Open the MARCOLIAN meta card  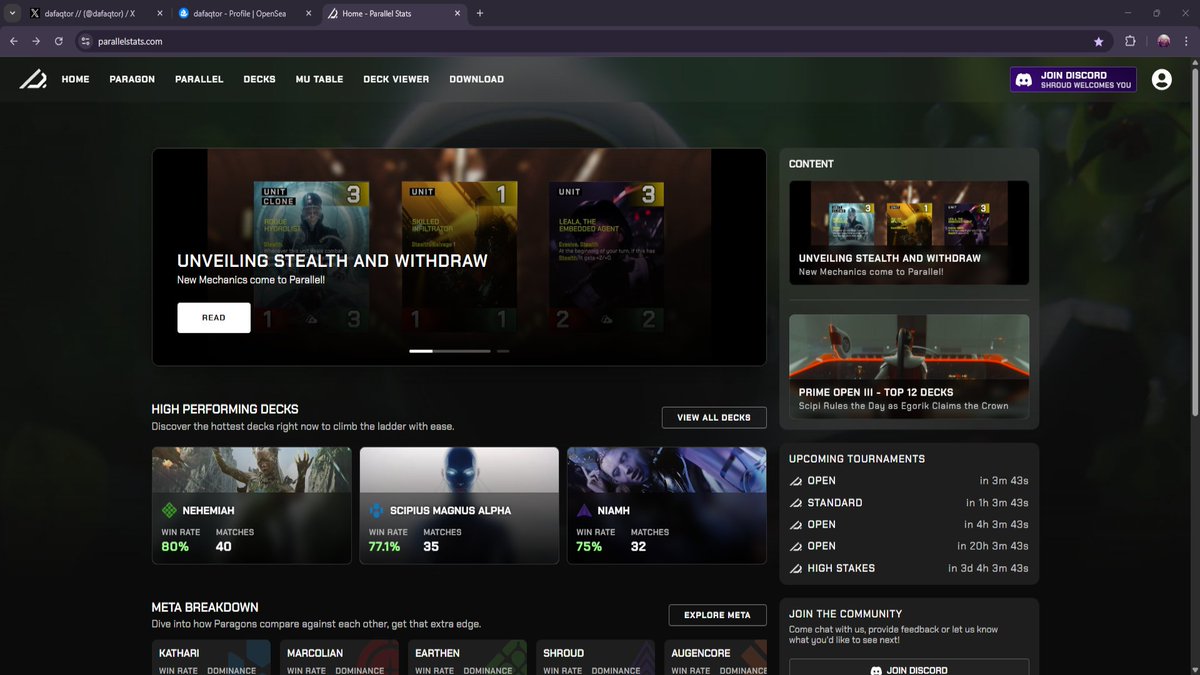pos(339,657)
